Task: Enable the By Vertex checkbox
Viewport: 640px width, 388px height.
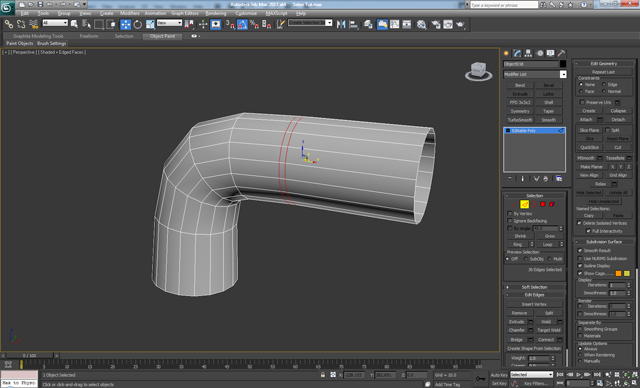Action: [x=510, y=213]
